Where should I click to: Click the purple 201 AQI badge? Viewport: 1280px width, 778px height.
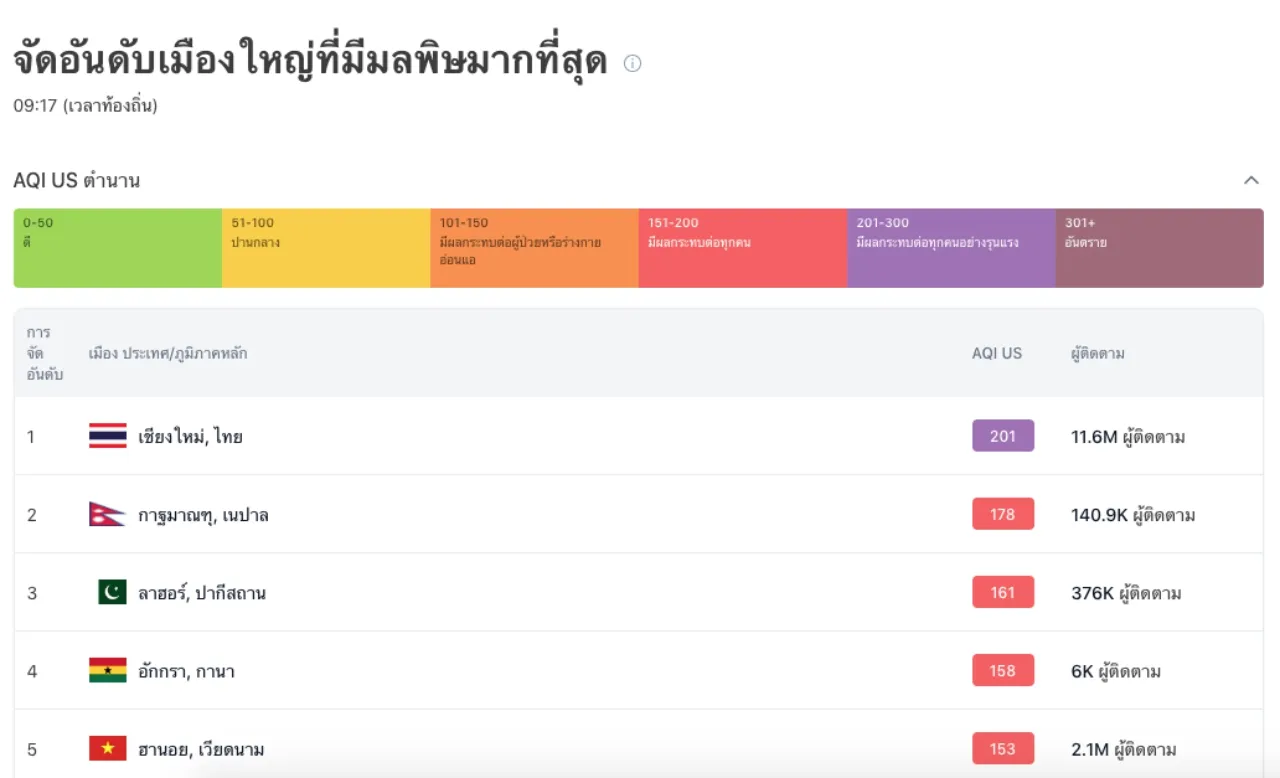pos(1003,436)
